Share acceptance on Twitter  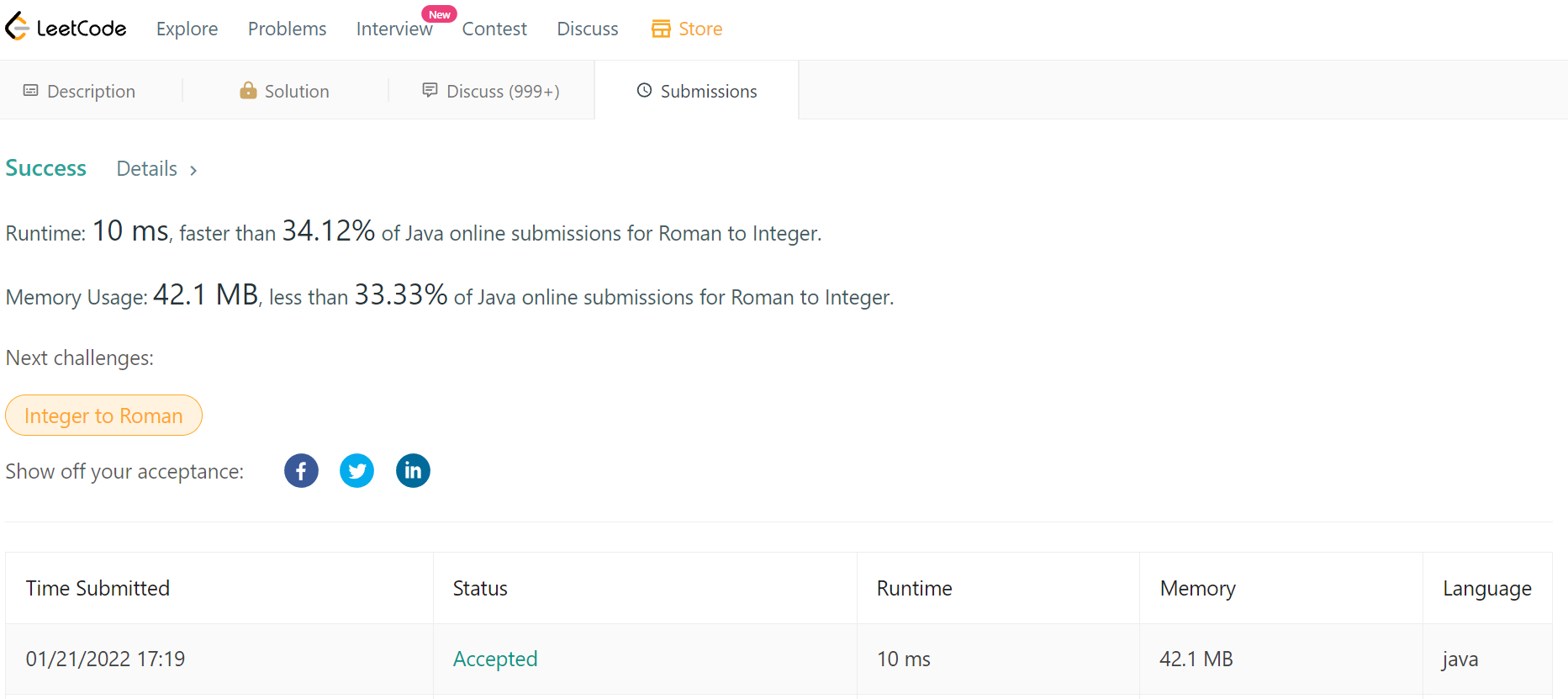[356, 470]
